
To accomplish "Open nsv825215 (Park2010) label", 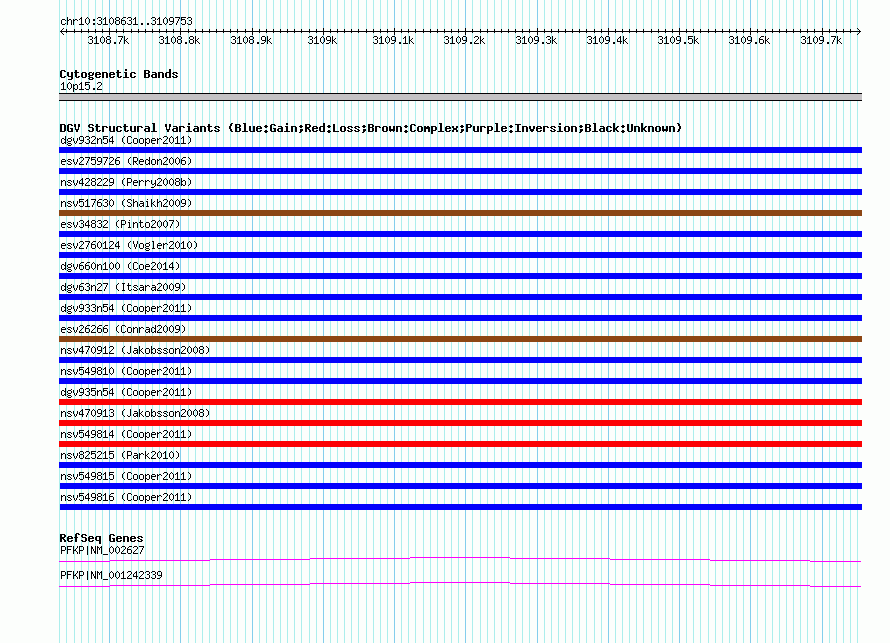I will [x=120, y=455].
